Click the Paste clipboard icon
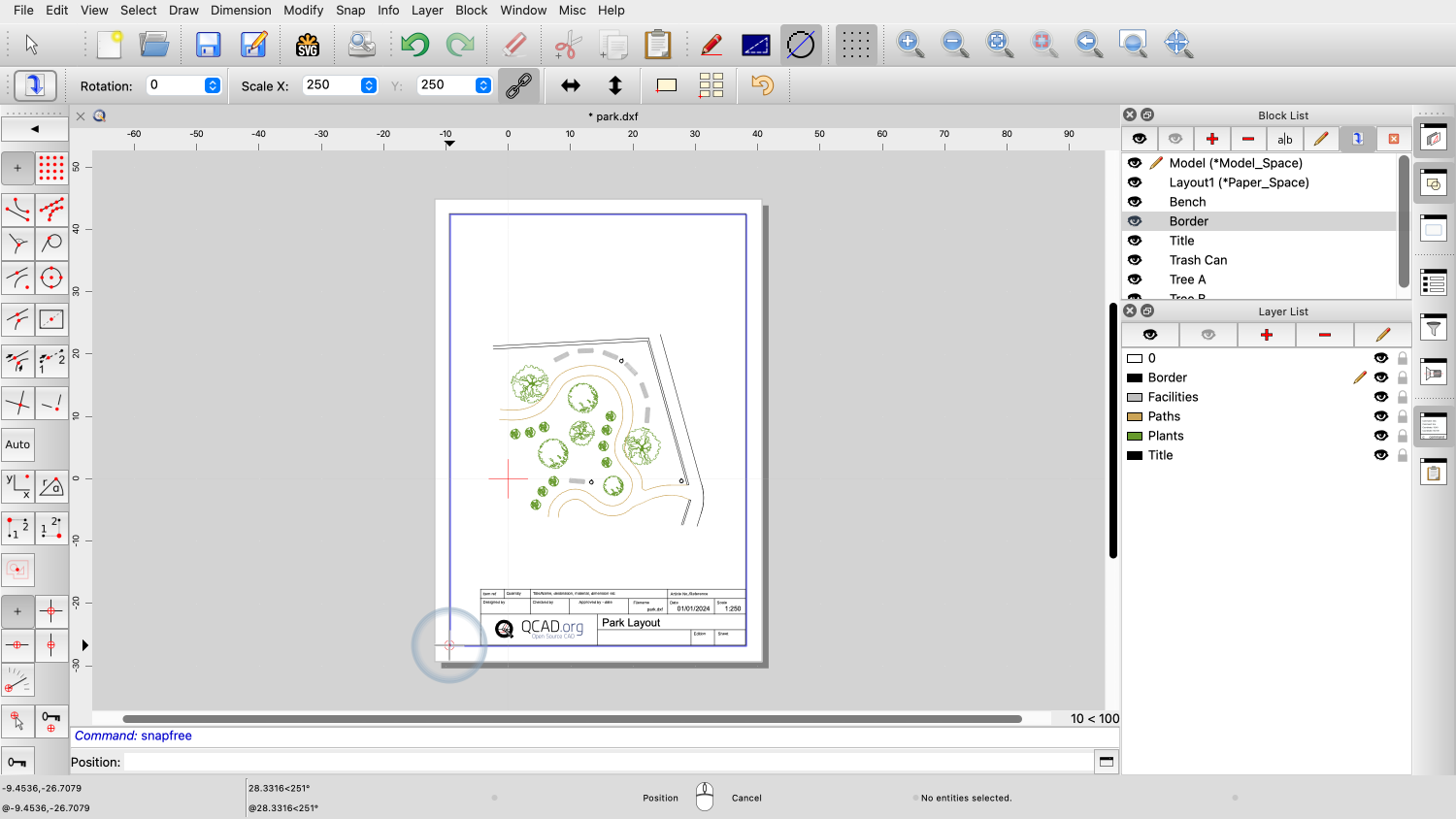The image size is (1456, 819). [658, 45]
